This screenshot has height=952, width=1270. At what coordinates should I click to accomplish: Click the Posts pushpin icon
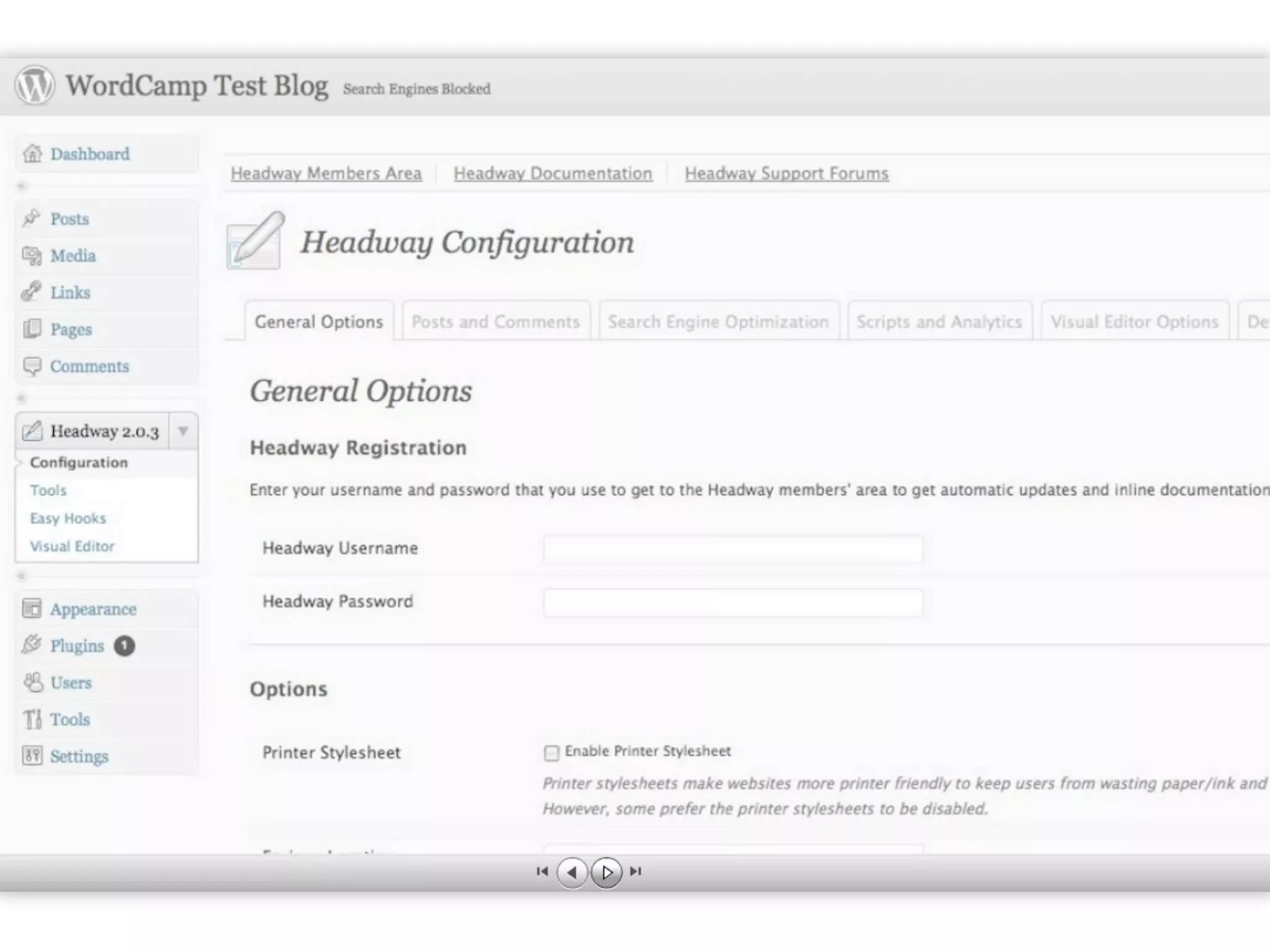32,218
